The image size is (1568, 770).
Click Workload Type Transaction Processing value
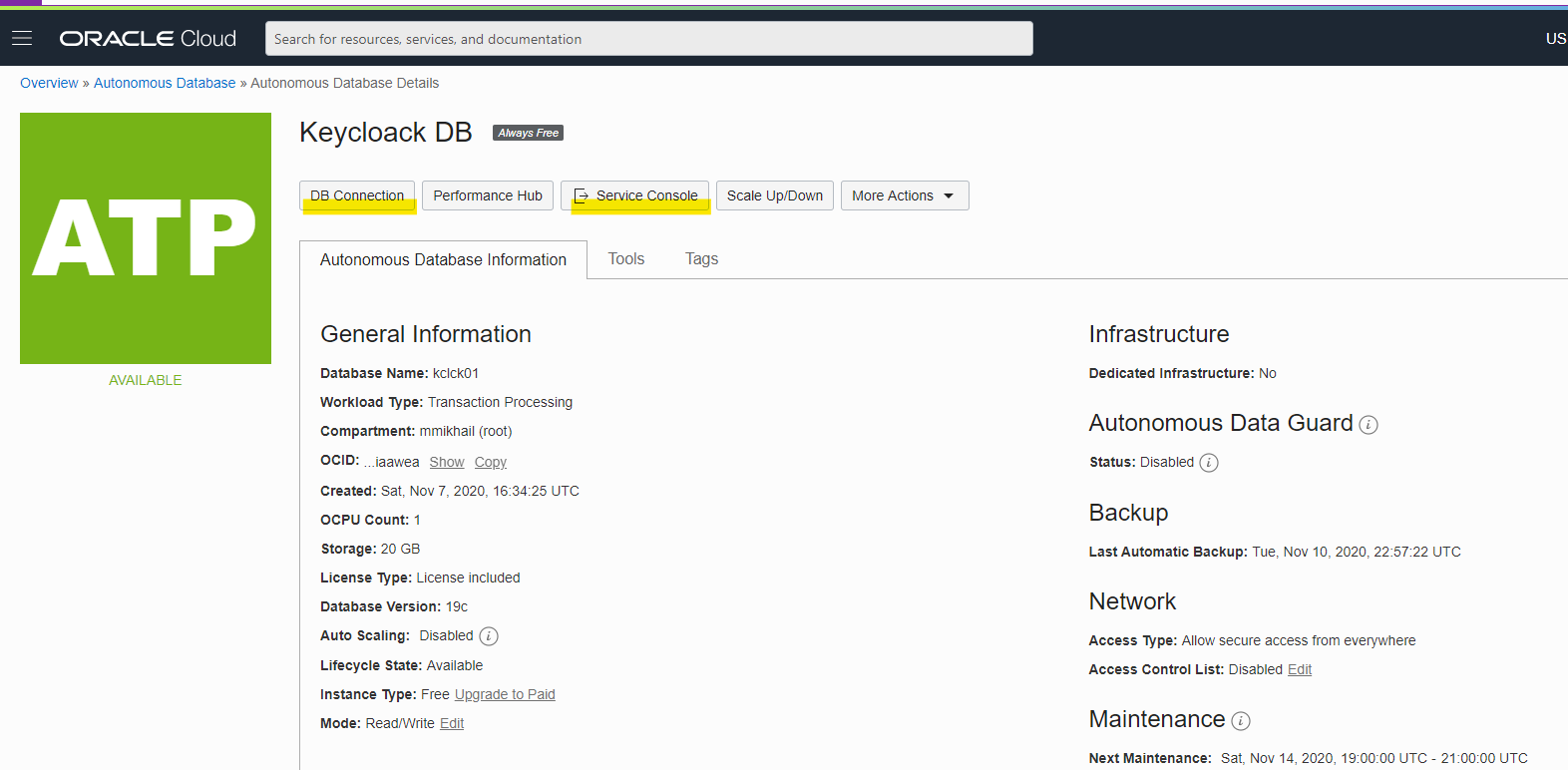tap(500, 402)
